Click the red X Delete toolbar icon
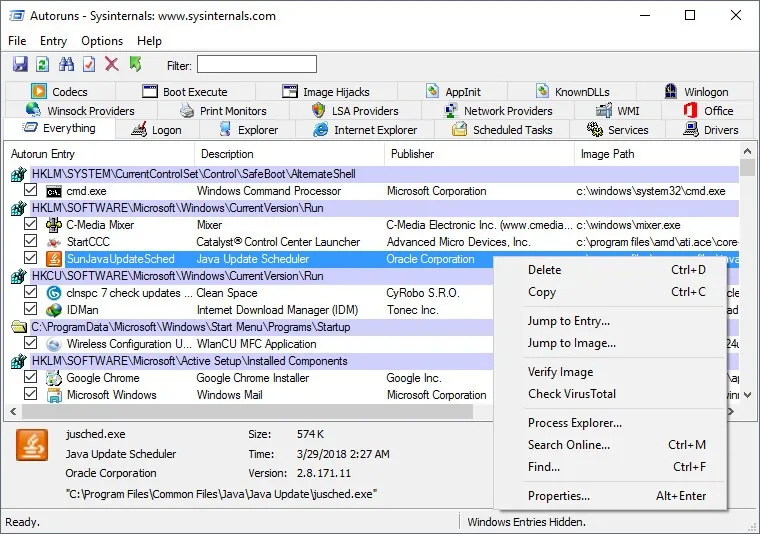760x534 pixels. tap(112, 65)
